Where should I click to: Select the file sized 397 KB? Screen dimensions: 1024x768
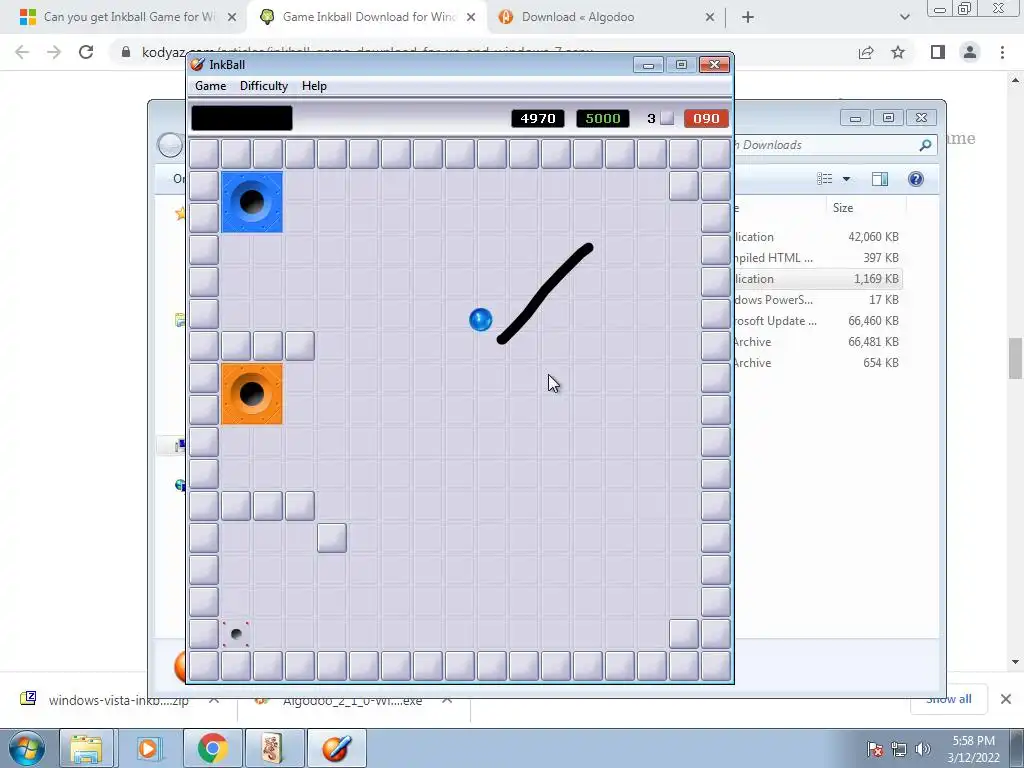click(x=818, y=258)
